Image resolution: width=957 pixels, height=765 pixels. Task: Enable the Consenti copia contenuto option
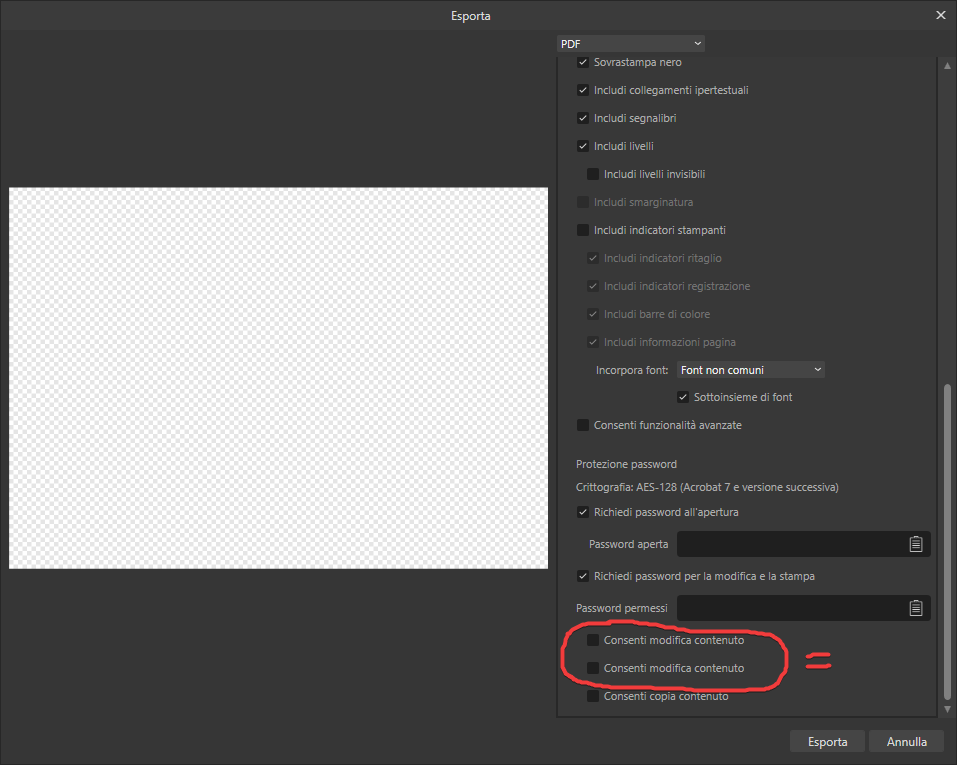click(594, 695)
